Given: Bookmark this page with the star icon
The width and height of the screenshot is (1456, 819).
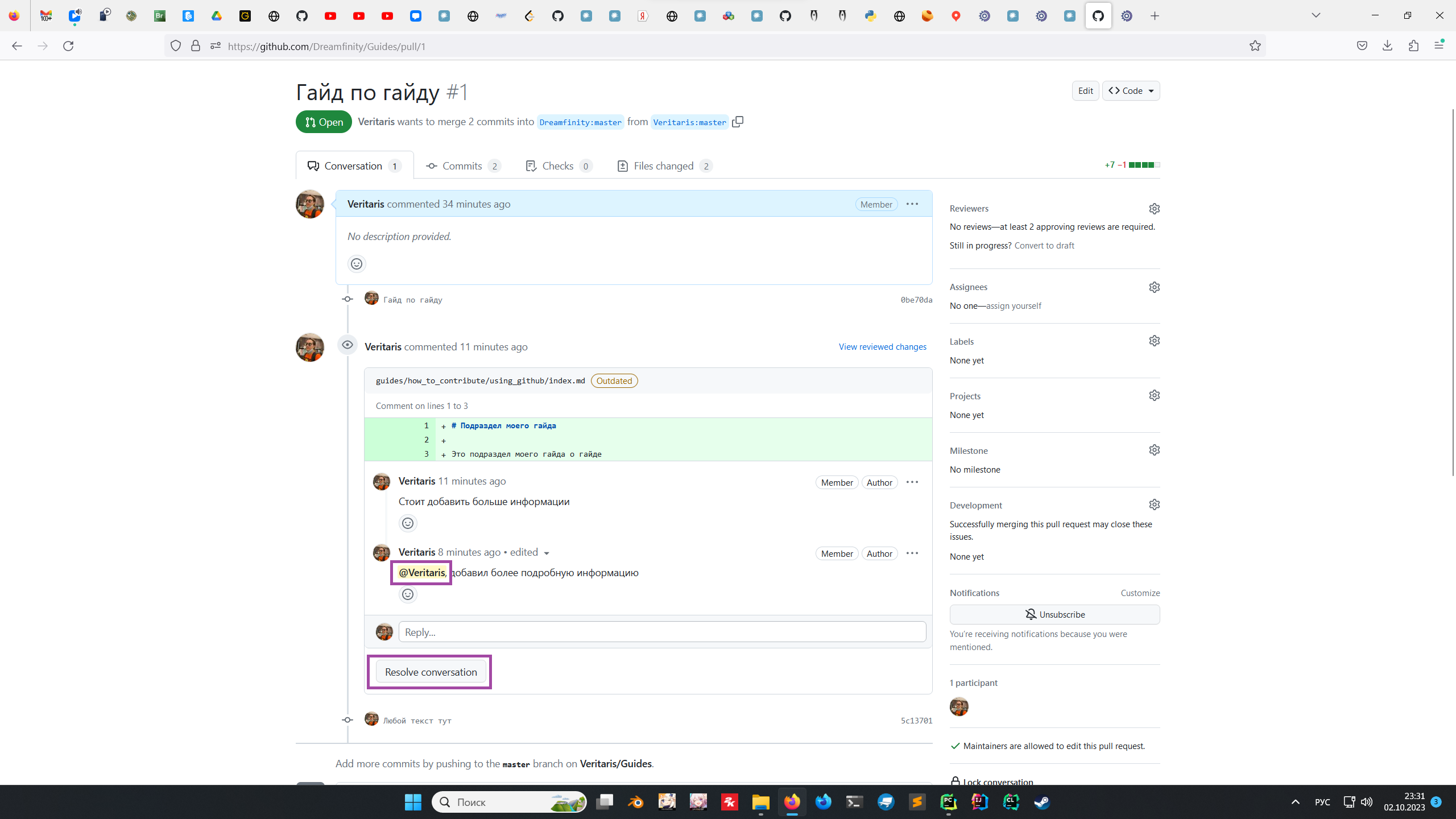Looking at the screenshot, I should (1255, 46).
